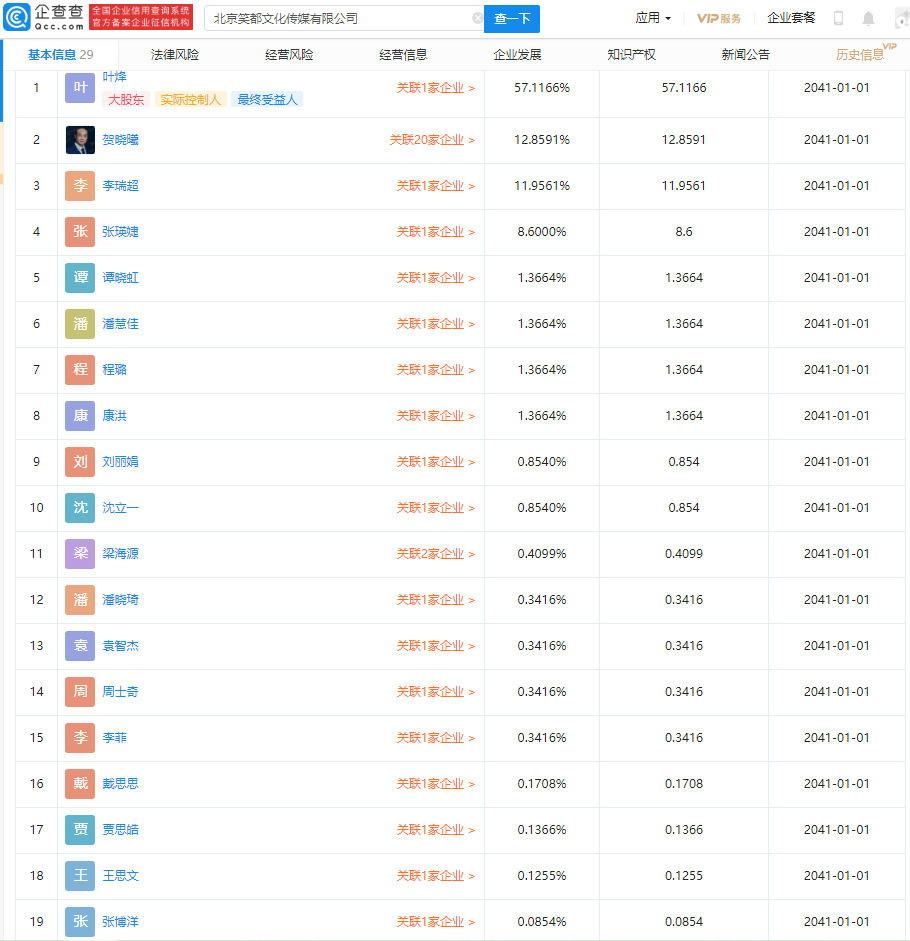Click the Qcc logo icon

[x=17, y=17]
